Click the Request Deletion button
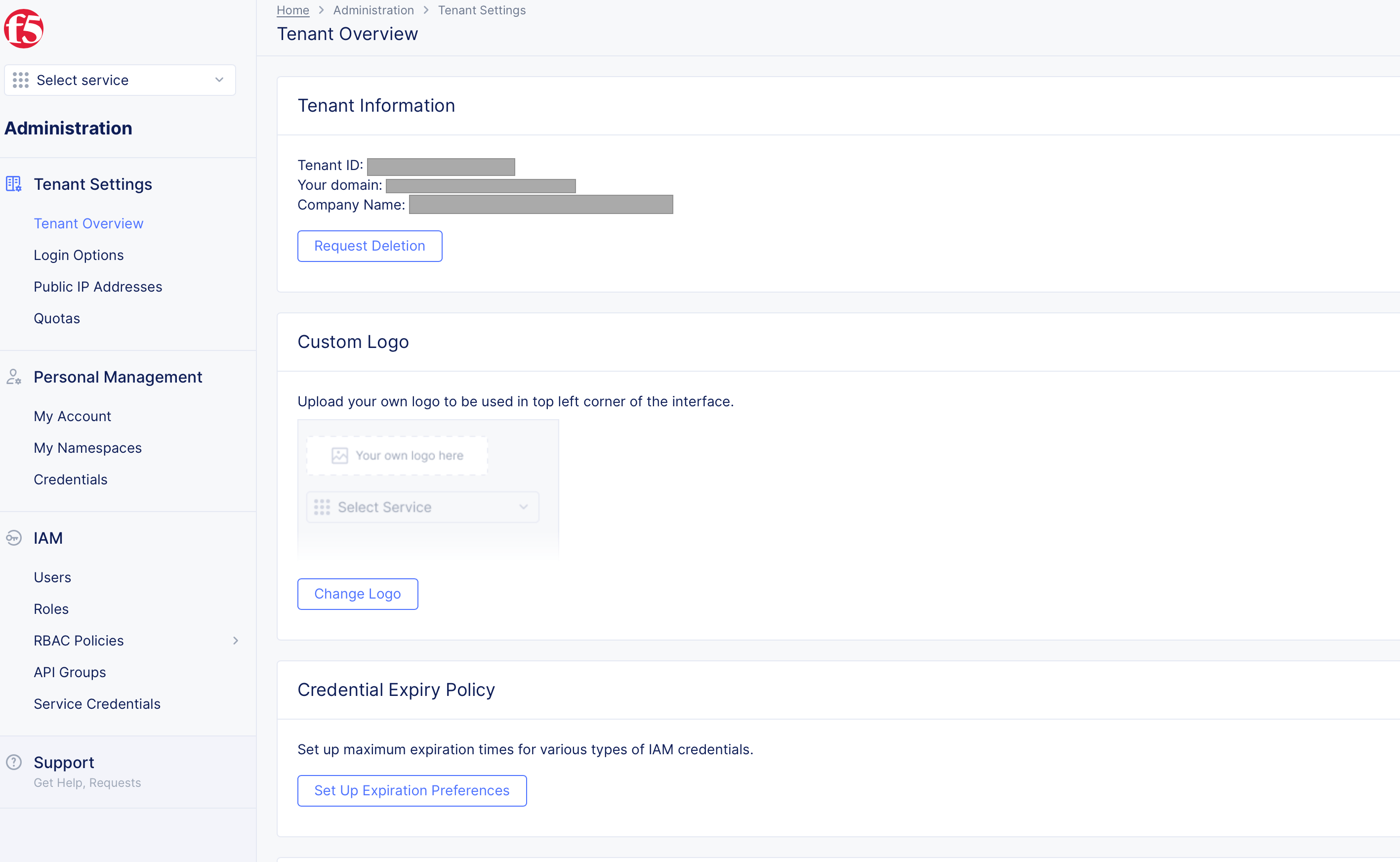This screenshot has height=862, width=1400. click(x=370, y=246)
